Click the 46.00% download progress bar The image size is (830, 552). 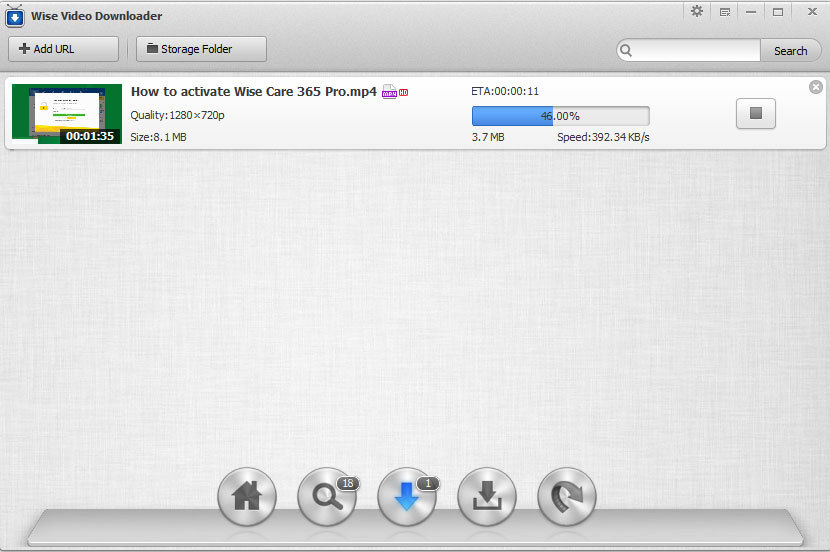(x=561, y=116)
